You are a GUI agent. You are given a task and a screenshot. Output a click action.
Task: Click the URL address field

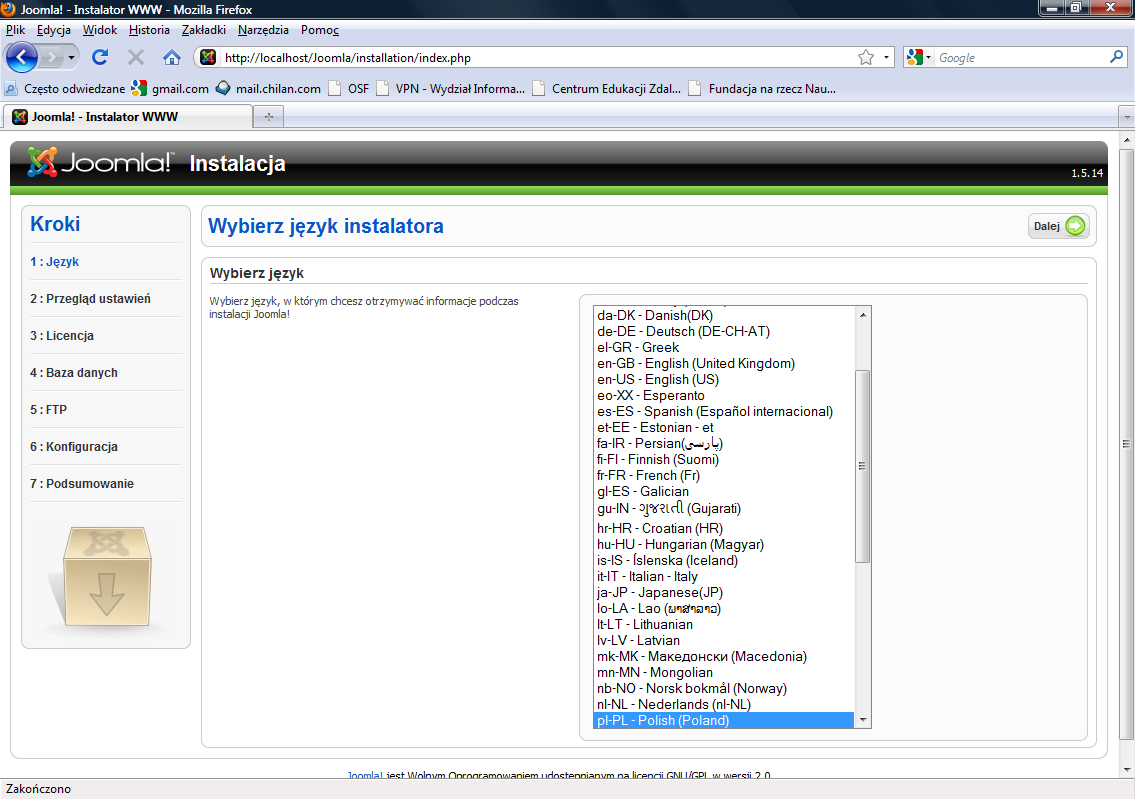point(536,57)
